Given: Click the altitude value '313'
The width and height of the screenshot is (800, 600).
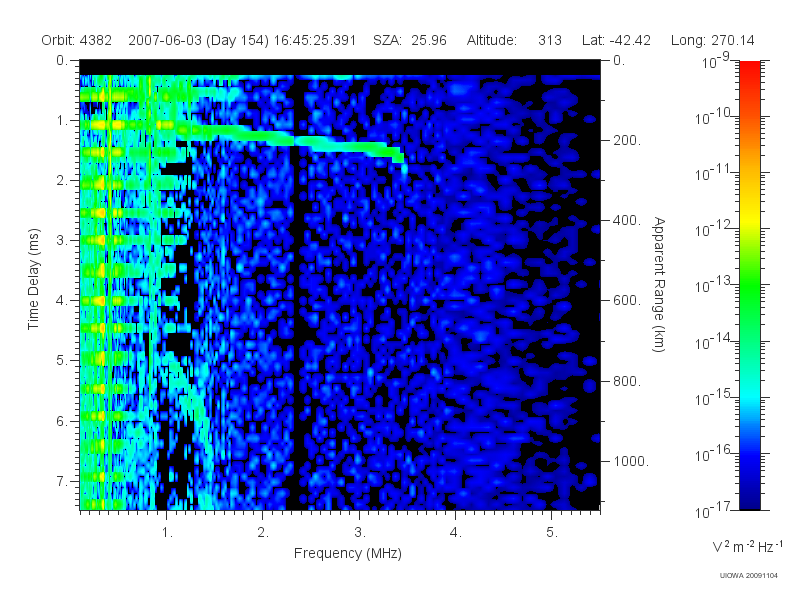Looking at the screenshot, I should click(x=549, y=40).
